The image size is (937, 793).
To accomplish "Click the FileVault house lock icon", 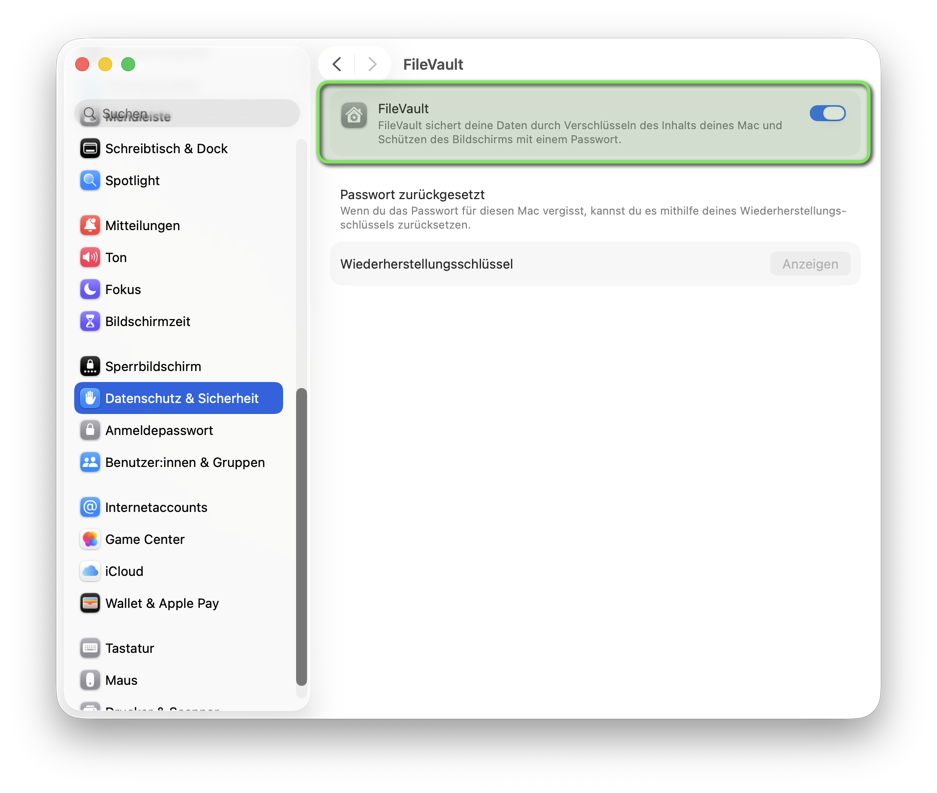I will click(x=354, y=116).
